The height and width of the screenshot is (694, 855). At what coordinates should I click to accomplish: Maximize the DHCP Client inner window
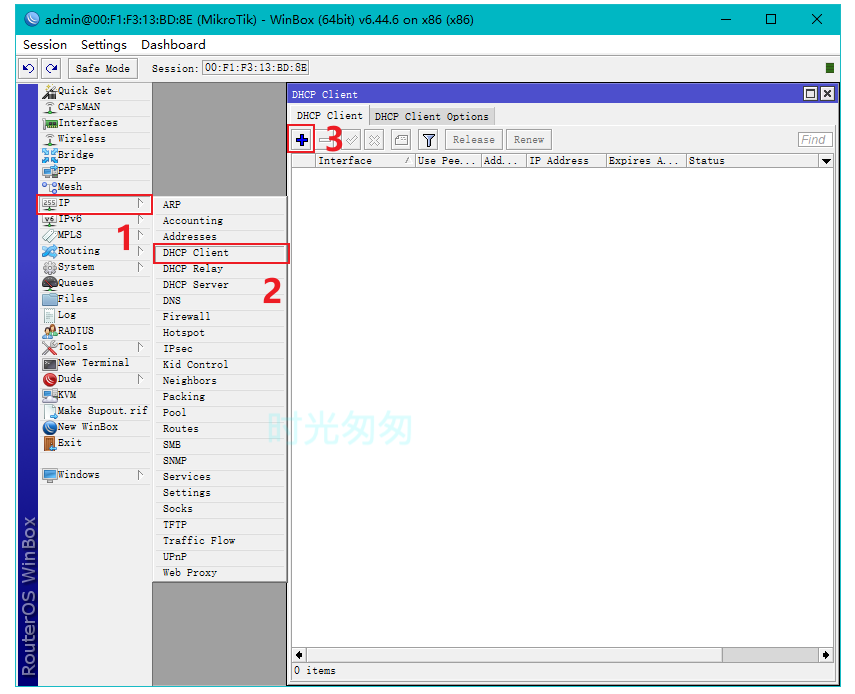[x=811, y=94]
